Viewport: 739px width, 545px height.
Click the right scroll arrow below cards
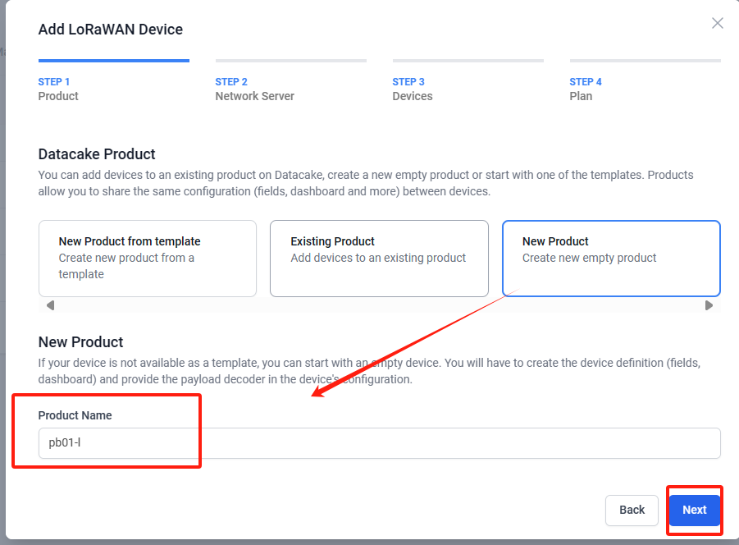(x=709, y=306)
